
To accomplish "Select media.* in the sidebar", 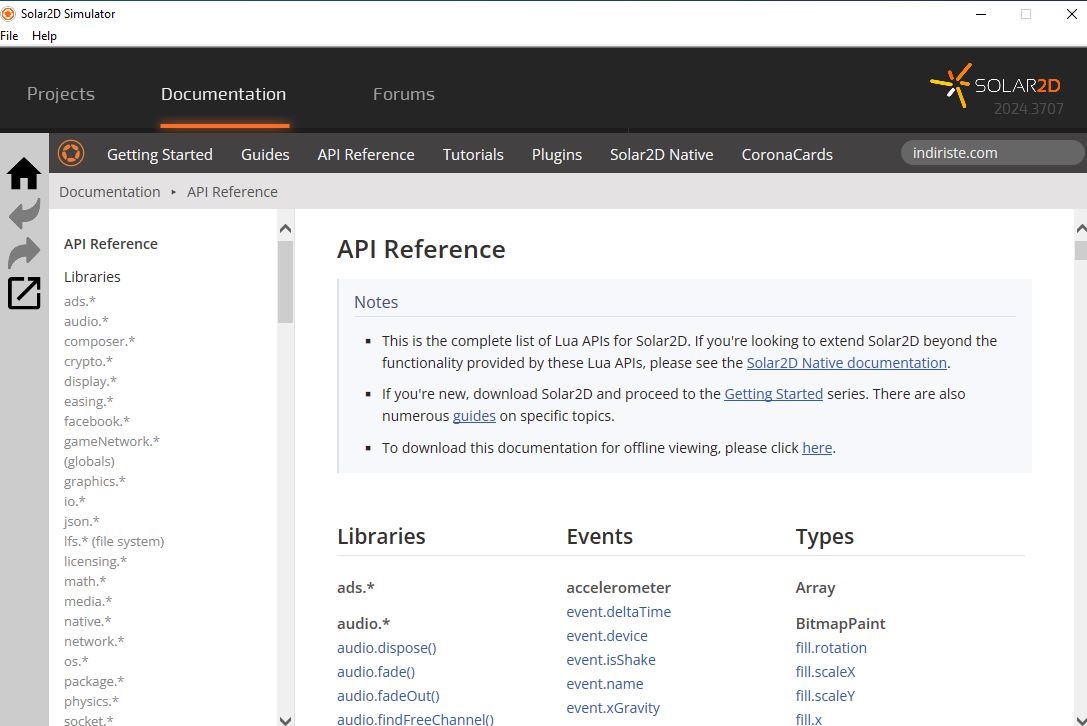I will (x=88, y=601).
